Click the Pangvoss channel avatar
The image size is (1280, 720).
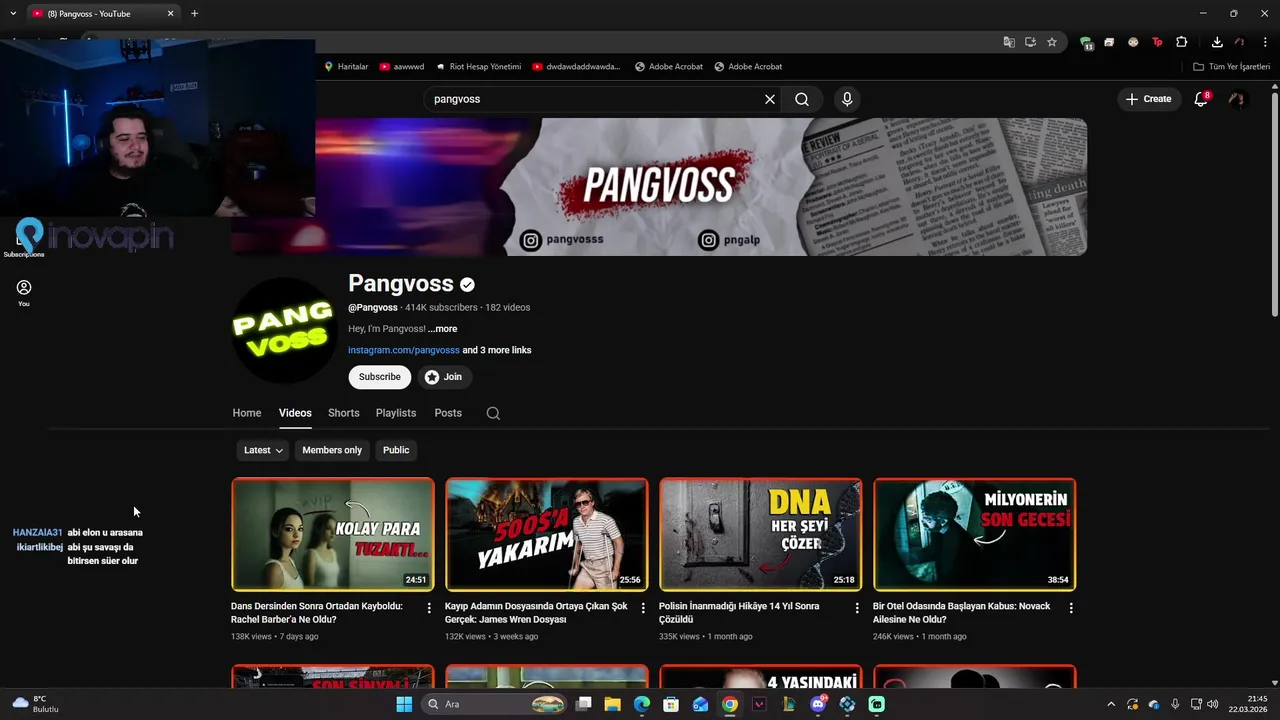pos(283,330)
